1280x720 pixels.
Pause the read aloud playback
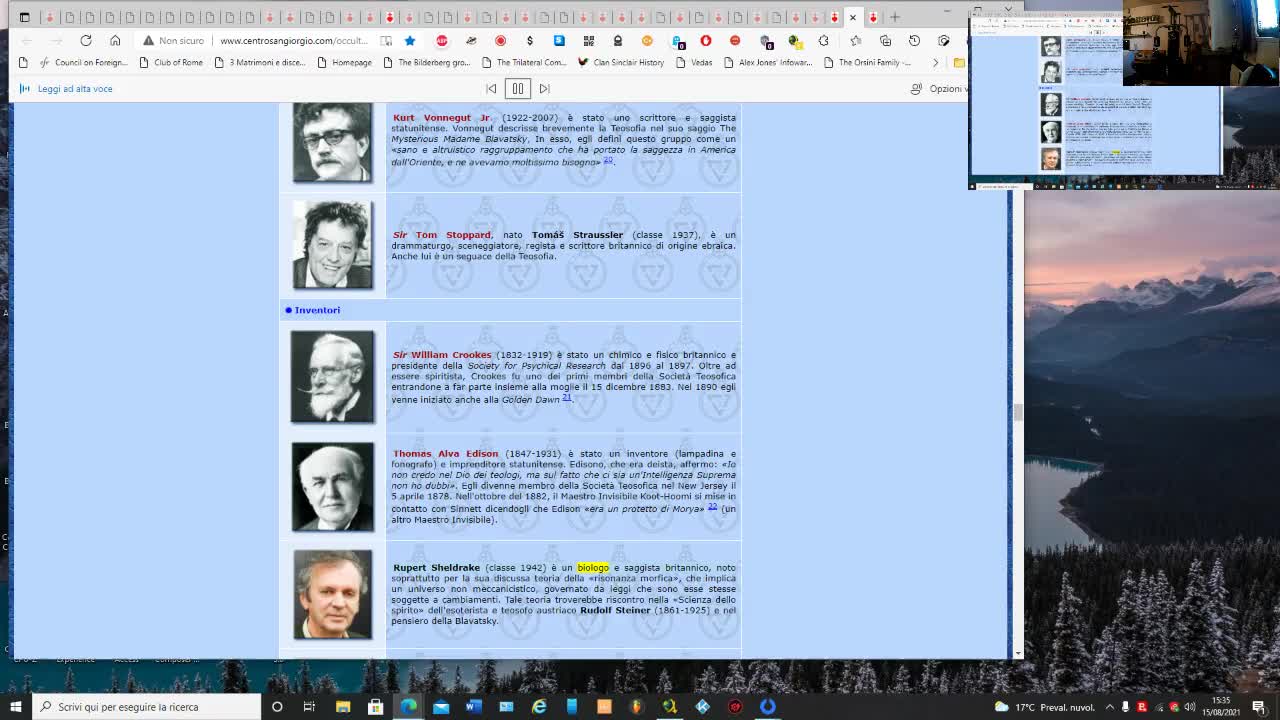pos(518,88)
